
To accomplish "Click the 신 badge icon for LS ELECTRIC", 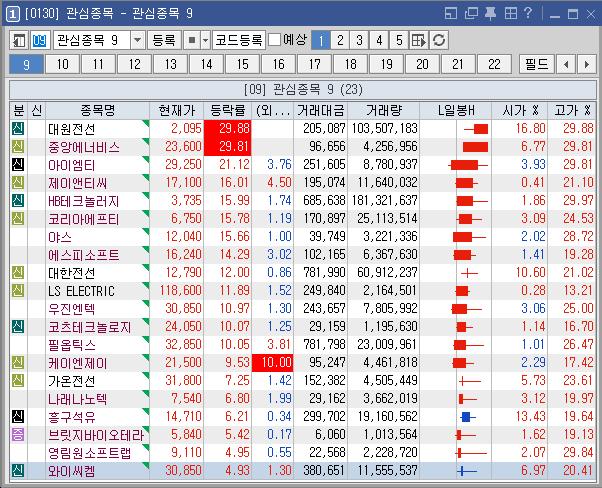I will click(x=18, y=291).
